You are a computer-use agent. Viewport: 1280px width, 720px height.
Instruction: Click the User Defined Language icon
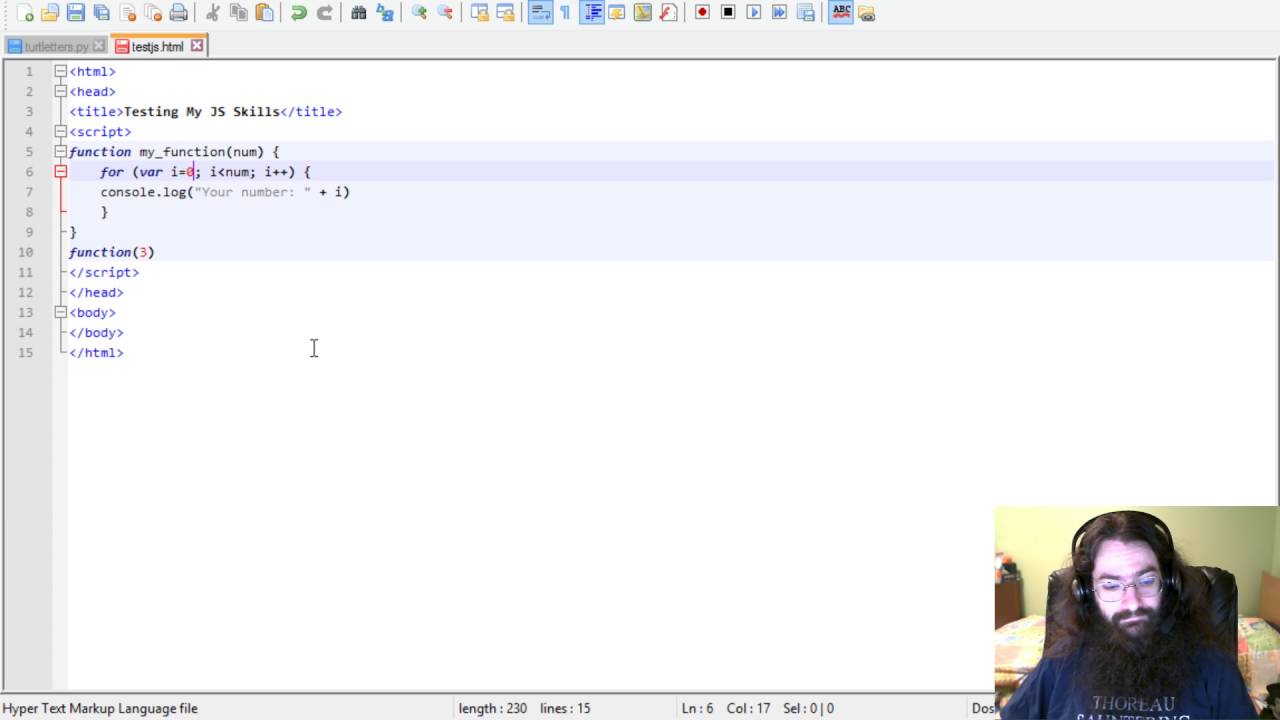617,13
